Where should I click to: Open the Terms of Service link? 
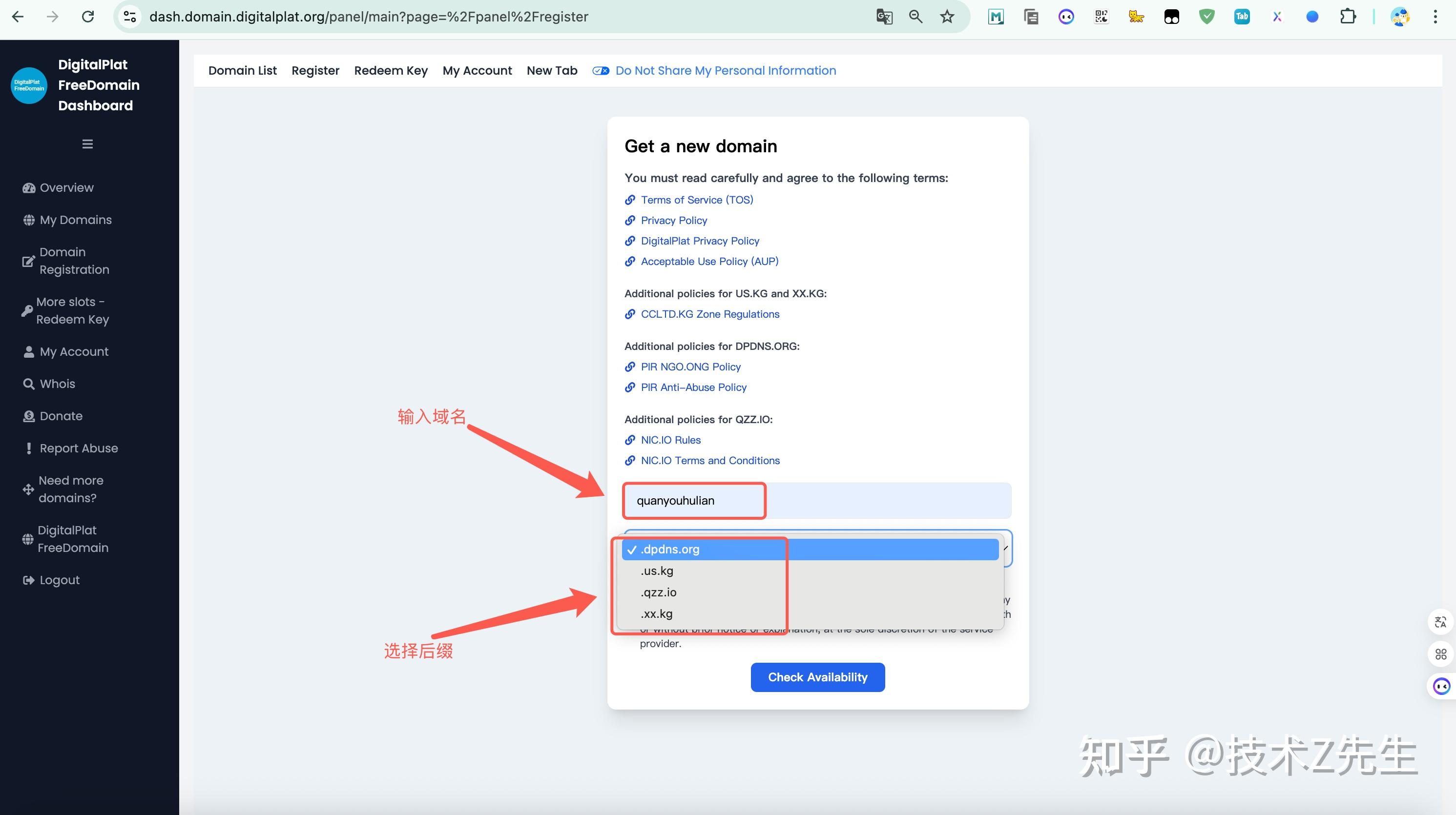pyautogui.click(x=696, y=200)
